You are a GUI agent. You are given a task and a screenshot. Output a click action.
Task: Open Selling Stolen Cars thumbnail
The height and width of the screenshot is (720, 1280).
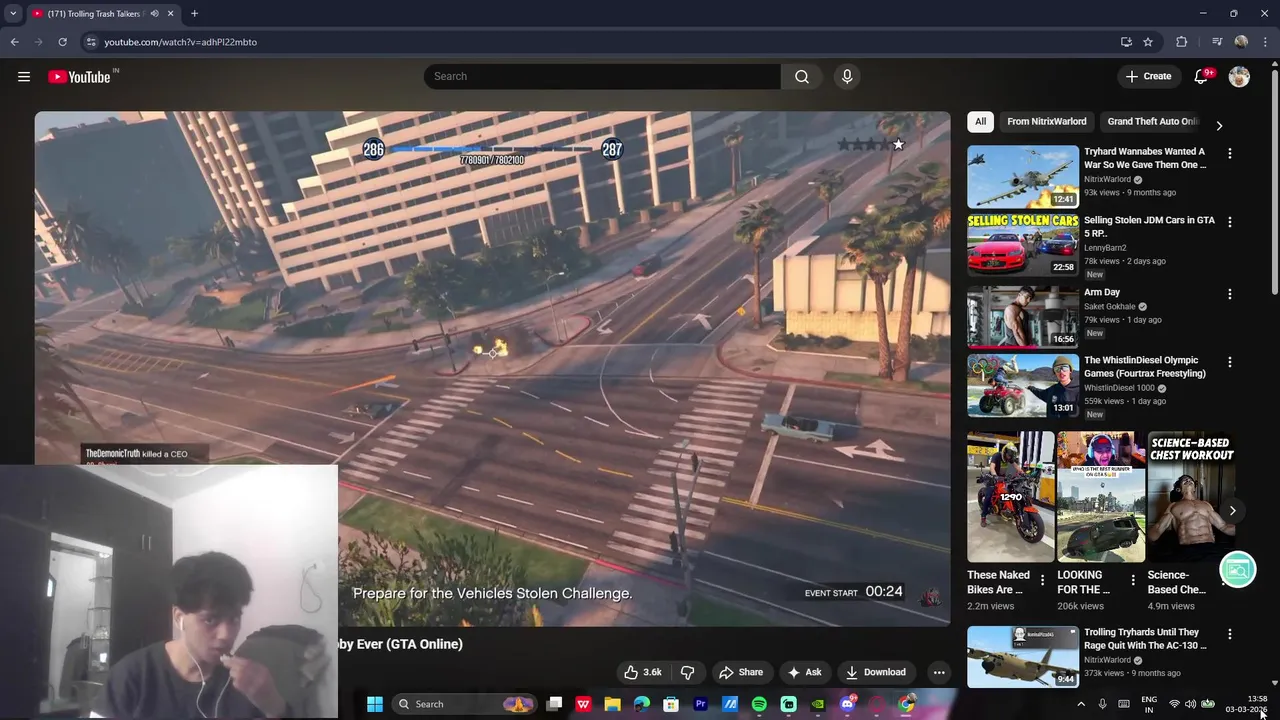tap(1023, 245)
